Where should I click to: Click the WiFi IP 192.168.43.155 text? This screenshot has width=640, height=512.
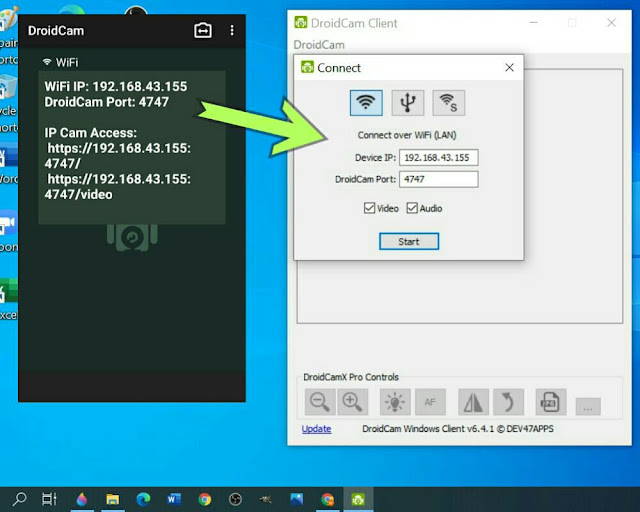[x=116, y=87]
